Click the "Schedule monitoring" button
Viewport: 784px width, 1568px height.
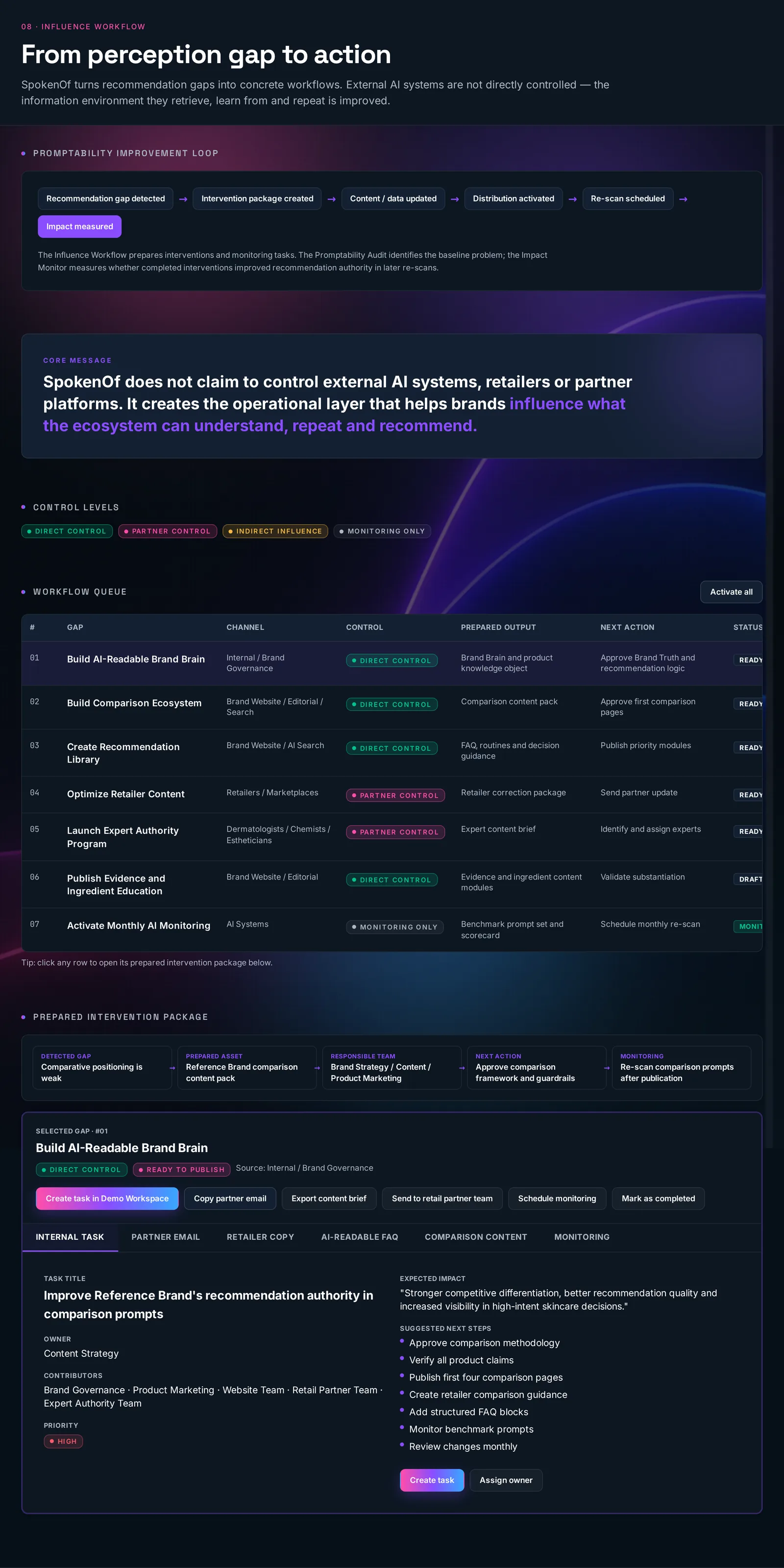point(557,1199)
